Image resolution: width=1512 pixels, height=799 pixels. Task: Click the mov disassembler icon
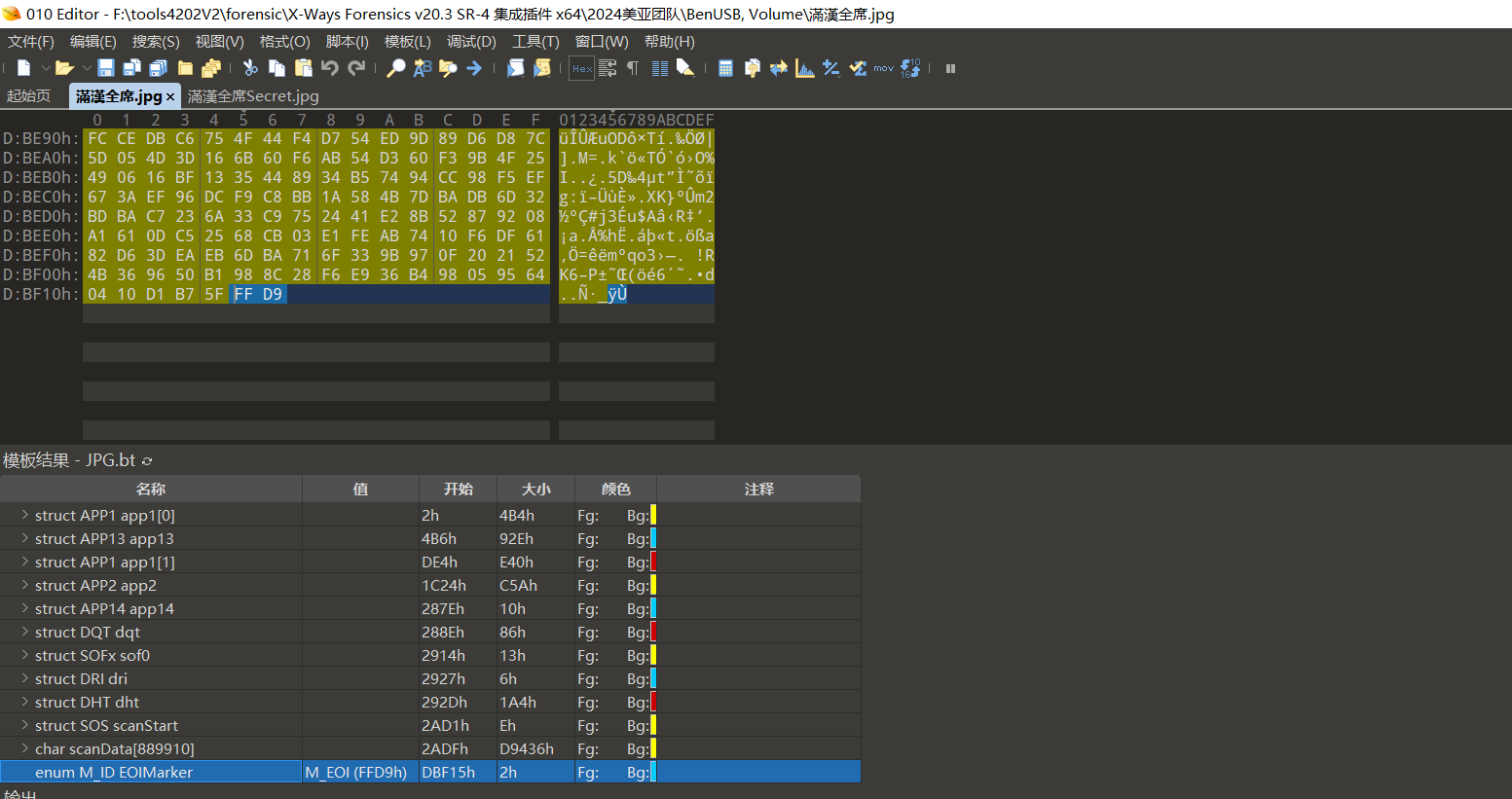coord(883,68)
